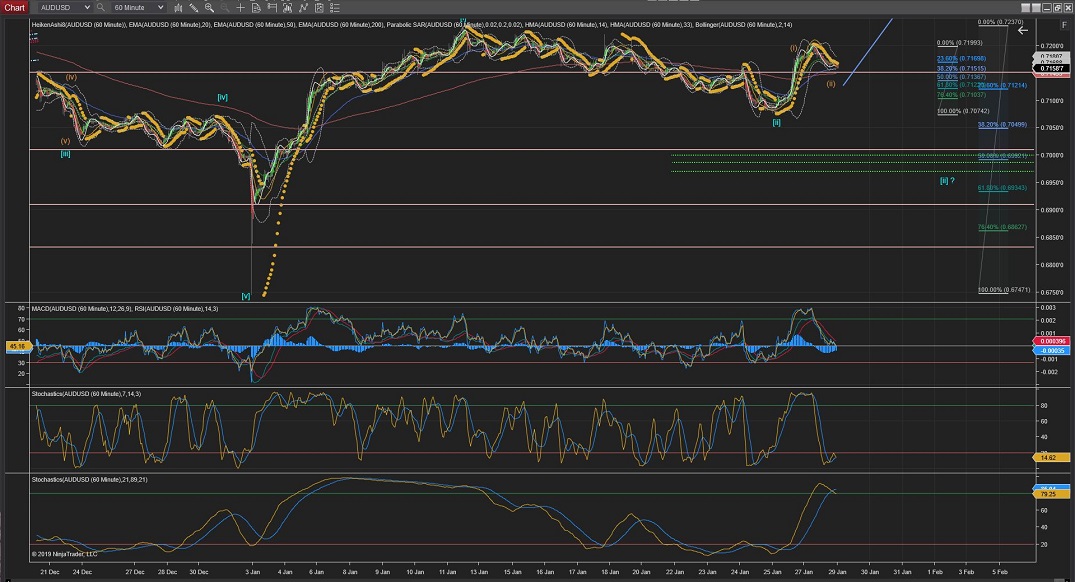1075x582 pixels.
Task: Click the 0.70000 price axis label
Action: point(1052,155)
